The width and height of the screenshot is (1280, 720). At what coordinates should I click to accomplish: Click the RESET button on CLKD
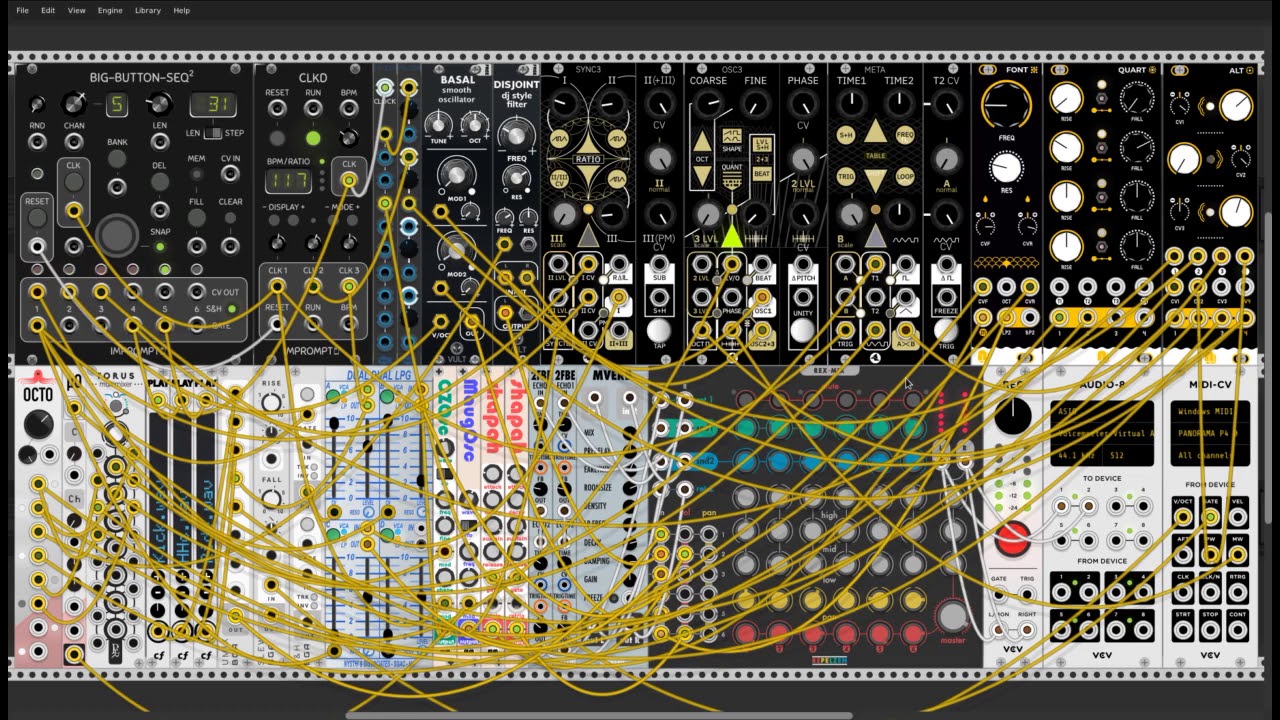tap(277, 138)
